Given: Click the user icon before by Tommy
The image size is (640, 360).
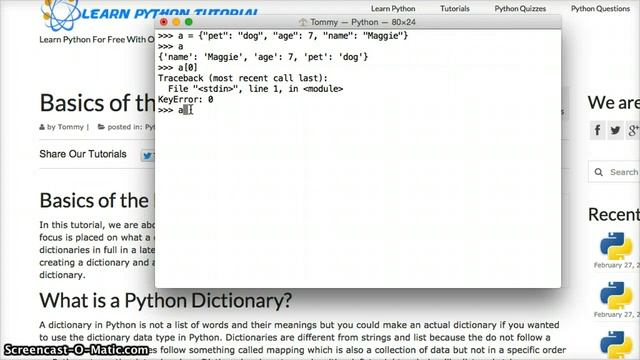Looking at the screenshot, I should [42, 127].
